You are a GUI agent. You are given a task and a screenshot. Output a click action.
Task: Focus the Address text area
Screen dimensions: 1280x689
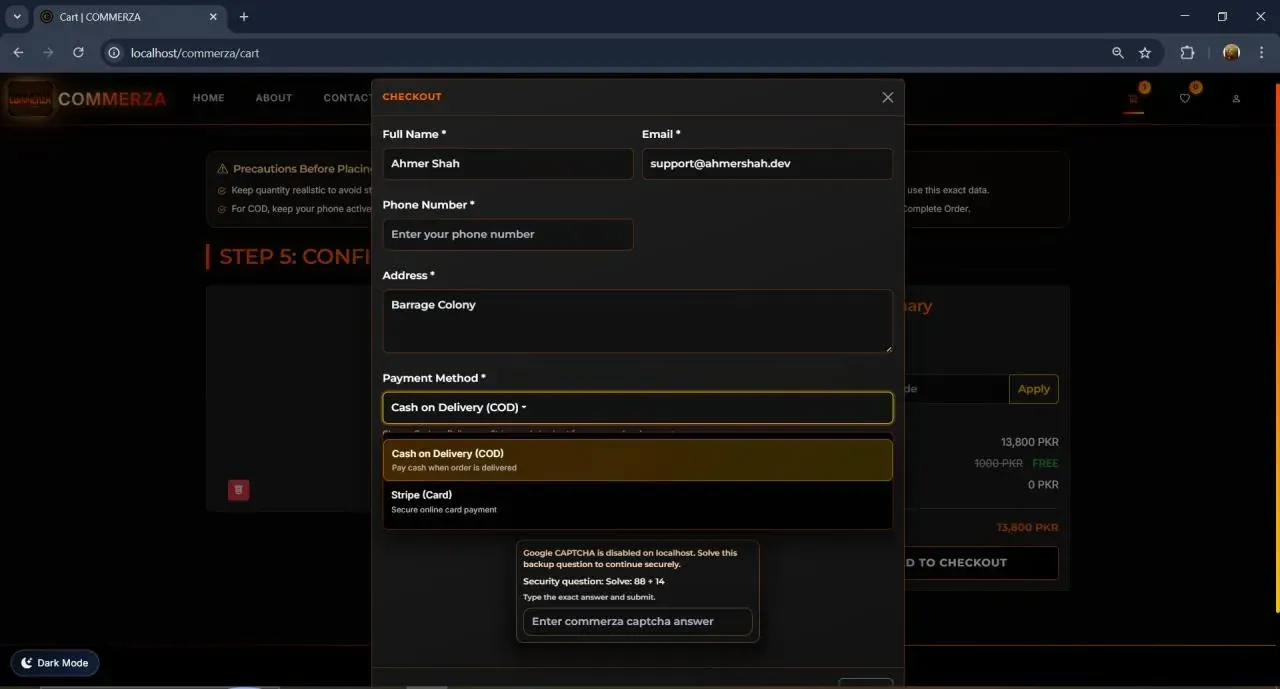(x=637, y=321)
